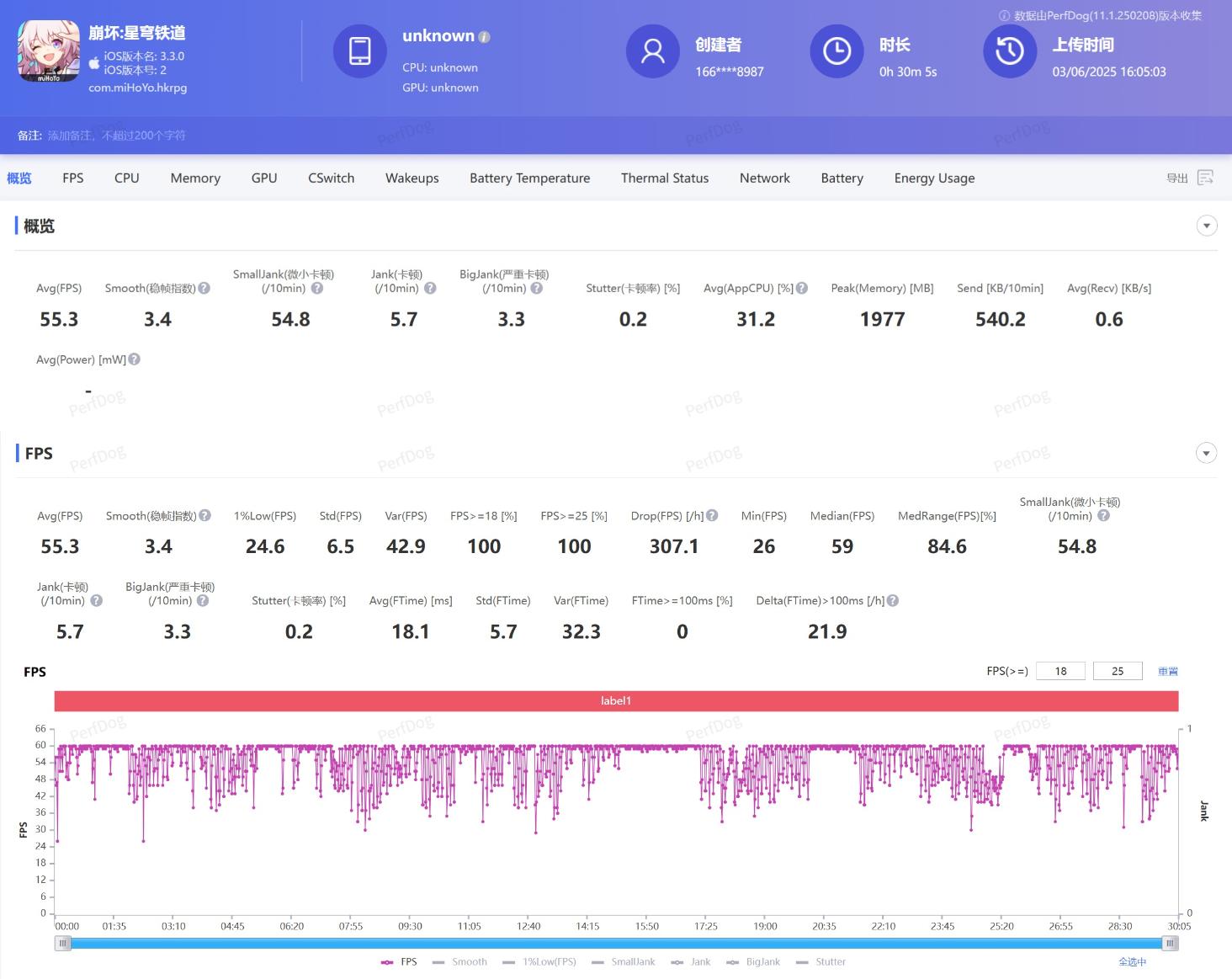The width and height of the screenshot is (1232, 979).
Task: Click help icon for overview Smooth(稳帧指数)
Action: click(204, 288)
